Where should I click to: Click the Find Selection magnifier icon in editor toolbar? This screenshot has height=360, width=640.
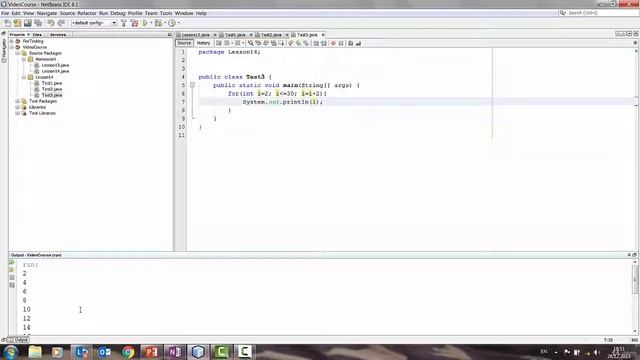[x=251, y=43]
